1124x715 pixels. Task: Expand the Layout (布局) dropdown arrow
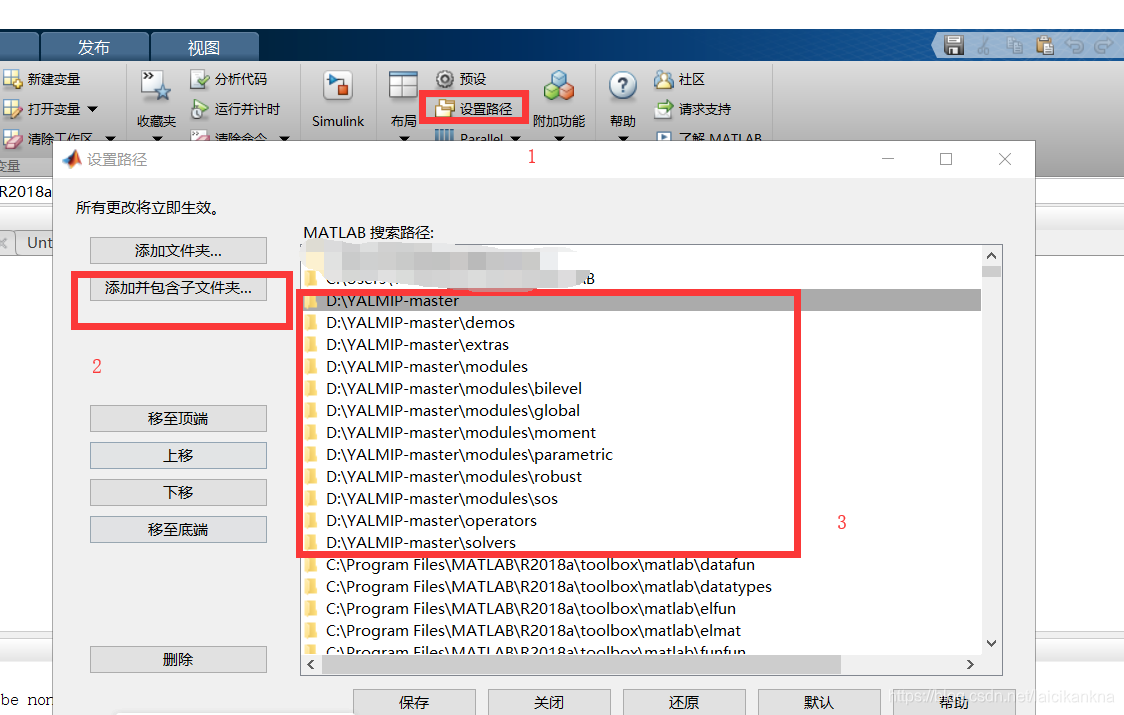point(404,138)
